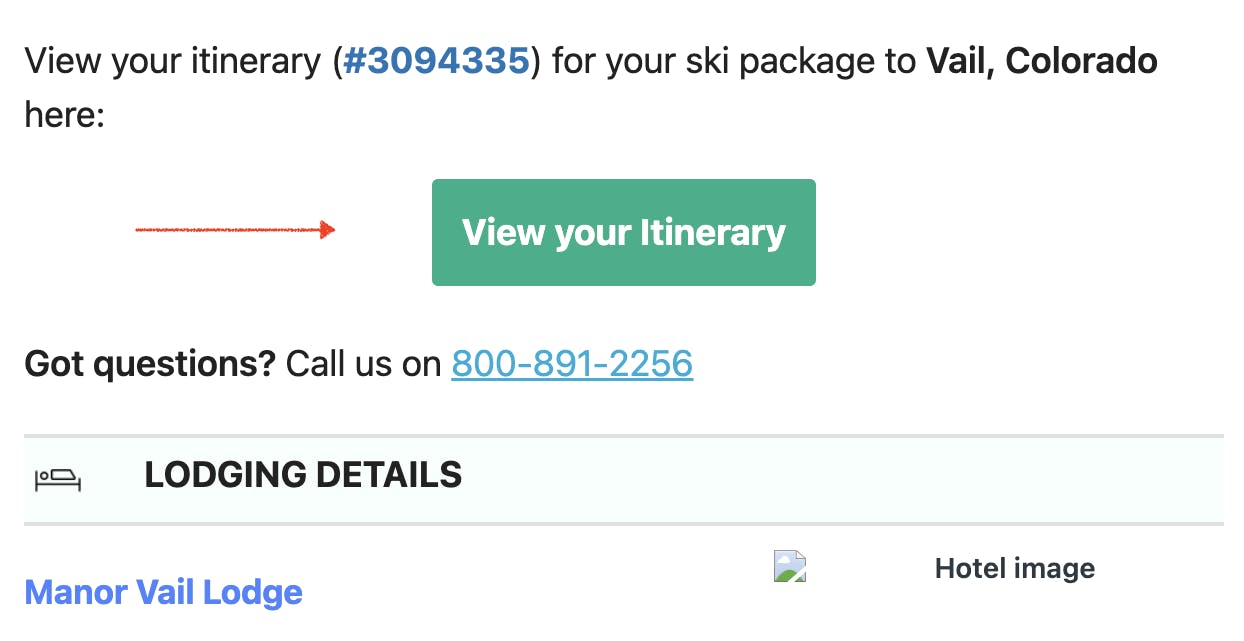The image size is (1244, 641).
Task: Select the Hotel image placeholder text
Action: point(1014,569)
